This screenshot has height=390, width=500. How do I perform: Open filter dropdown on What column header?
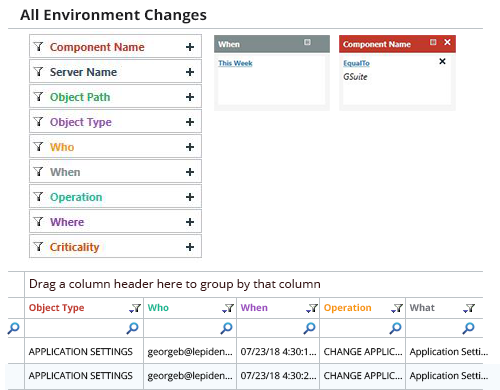[468, 308]
